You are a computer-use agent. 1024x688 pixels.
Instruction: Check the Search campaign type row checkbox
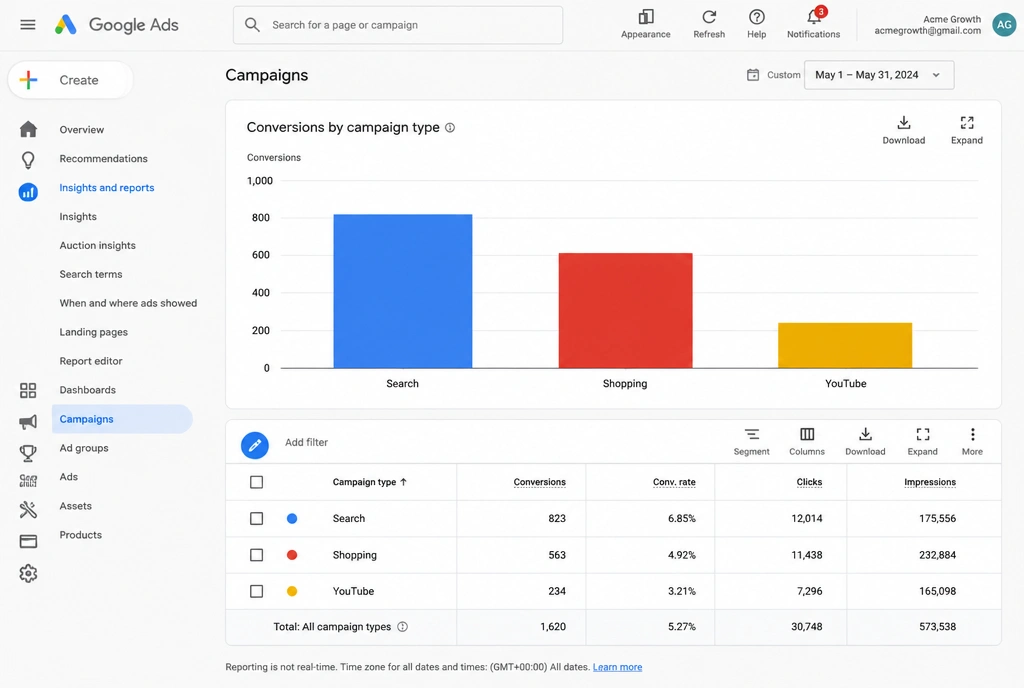[x=257, y=518]
